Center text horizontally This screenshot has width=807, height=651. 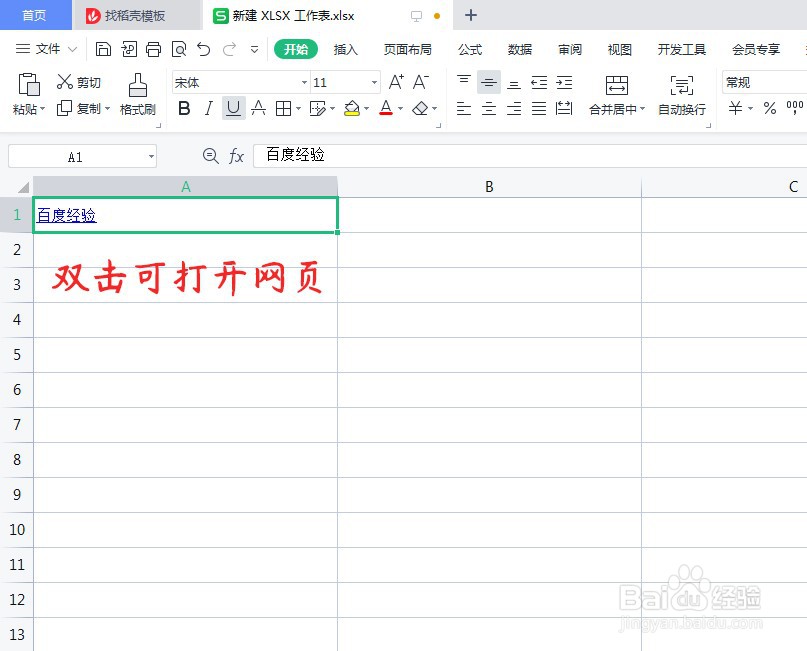[488, 108]
